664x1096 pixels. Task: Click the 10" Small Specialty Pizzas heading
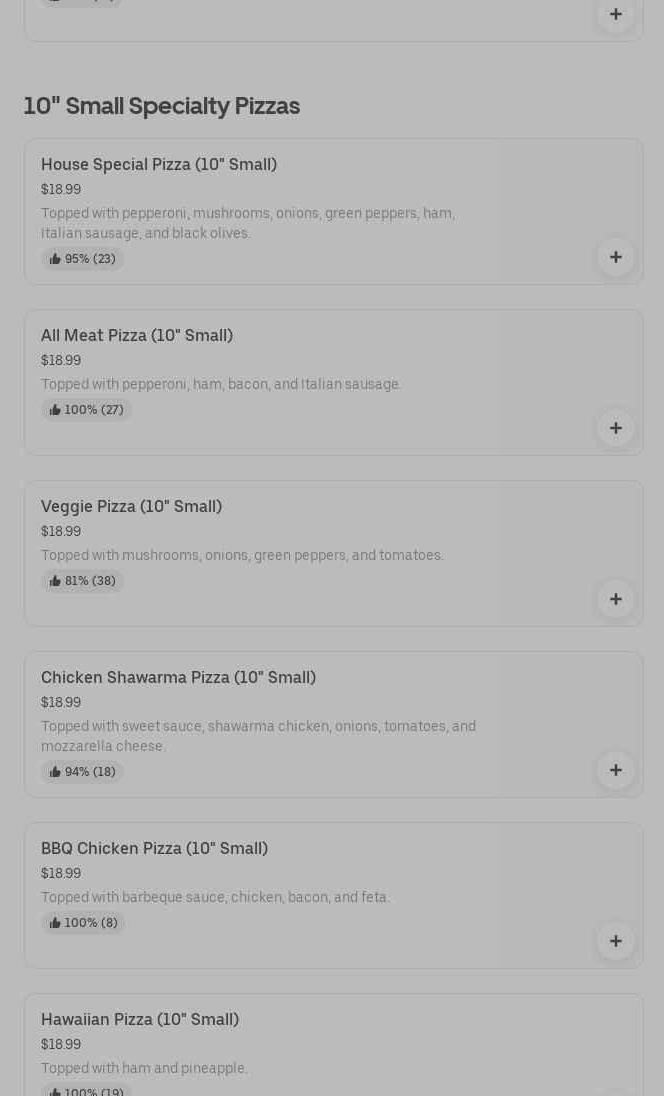161,106
